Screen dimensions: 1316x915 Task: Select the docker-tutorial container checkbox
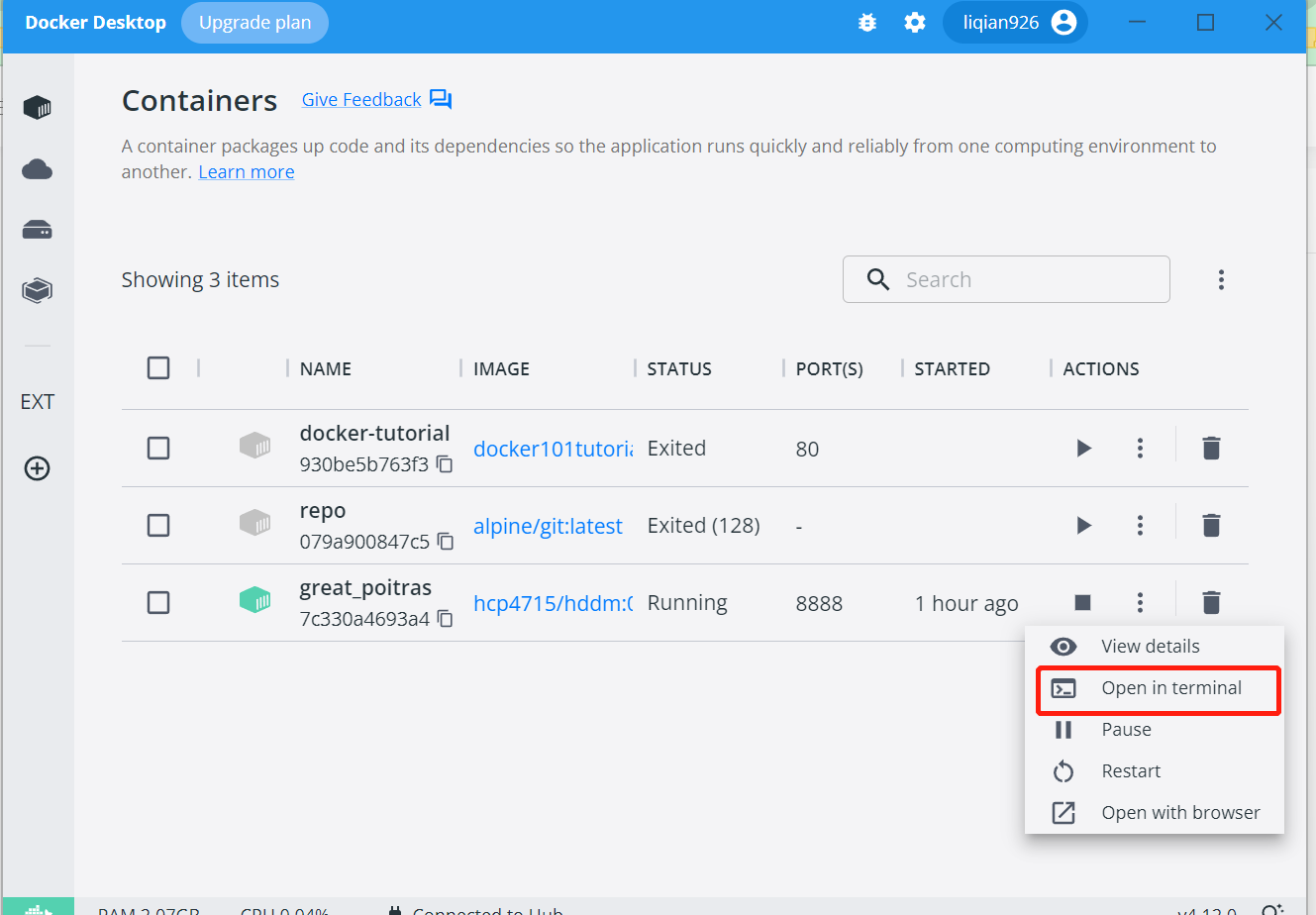158,449
